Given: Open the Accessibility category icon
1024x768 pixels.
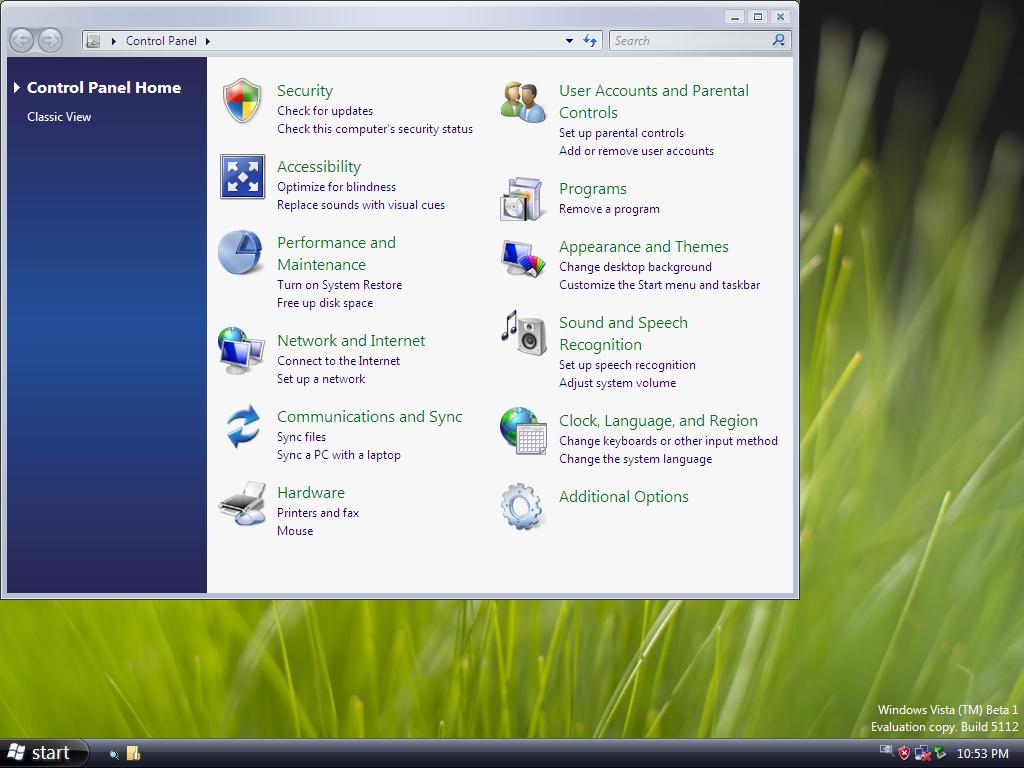Looking at the screenshot, I should tap(242, 176).
